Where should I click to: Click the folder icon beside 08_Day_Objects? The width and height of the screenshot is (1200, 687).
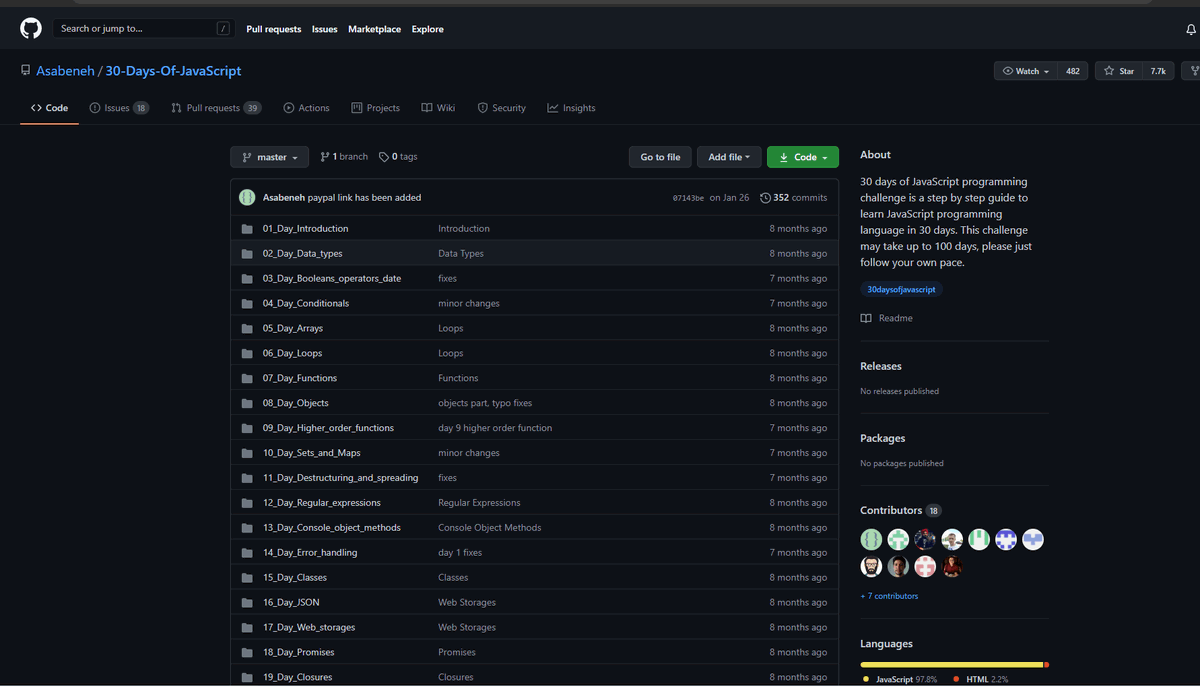point(247,404)
